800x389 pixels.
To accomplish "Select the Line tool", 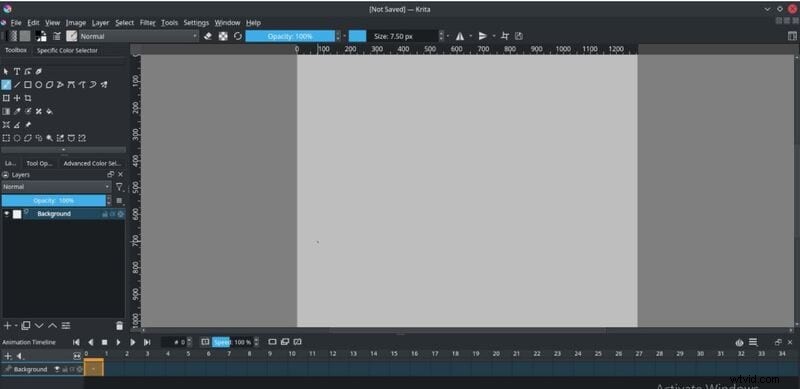I will tap(17, 85).
